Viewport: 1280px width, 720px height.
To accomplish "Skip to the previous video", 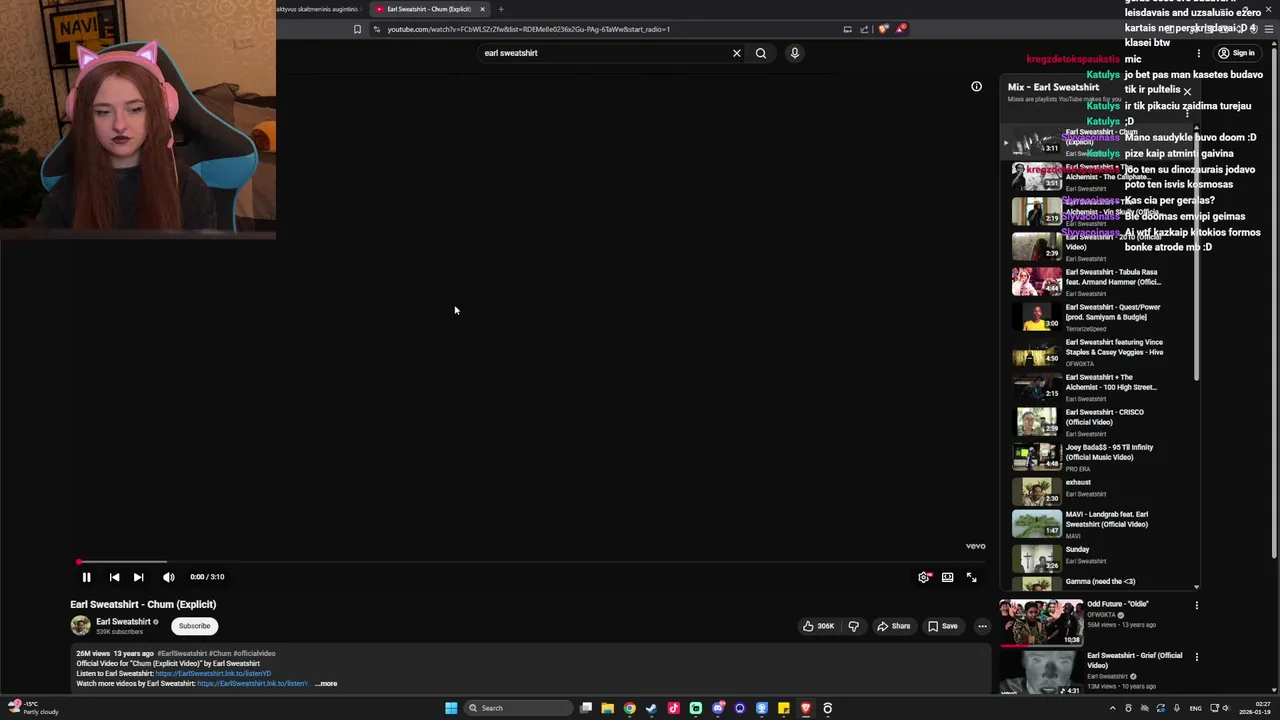I will click(x=114, y=577).
